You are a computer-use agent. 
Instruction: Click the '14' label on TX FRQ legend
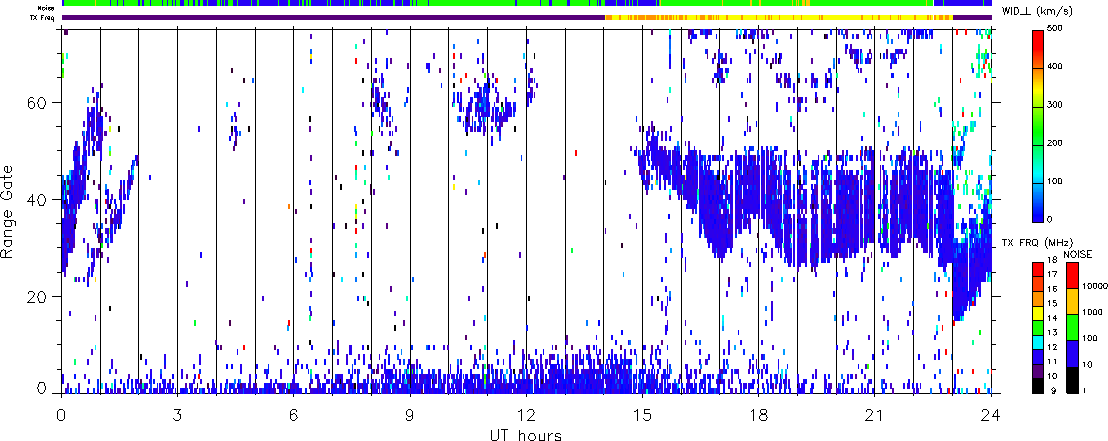(1052, 317)
